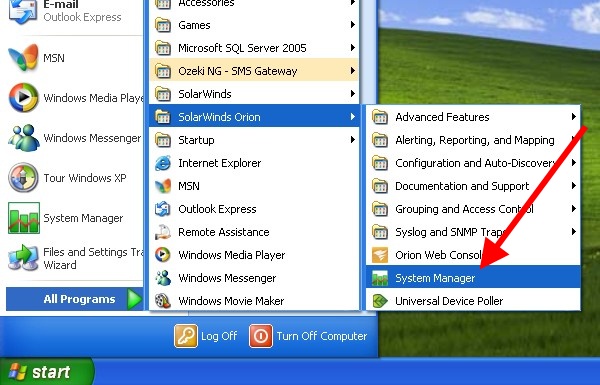Image resolution: width=600 pixels, height=385 pixels.
Task: Expand the Startup submenu arrow
Action: [352, 140]
